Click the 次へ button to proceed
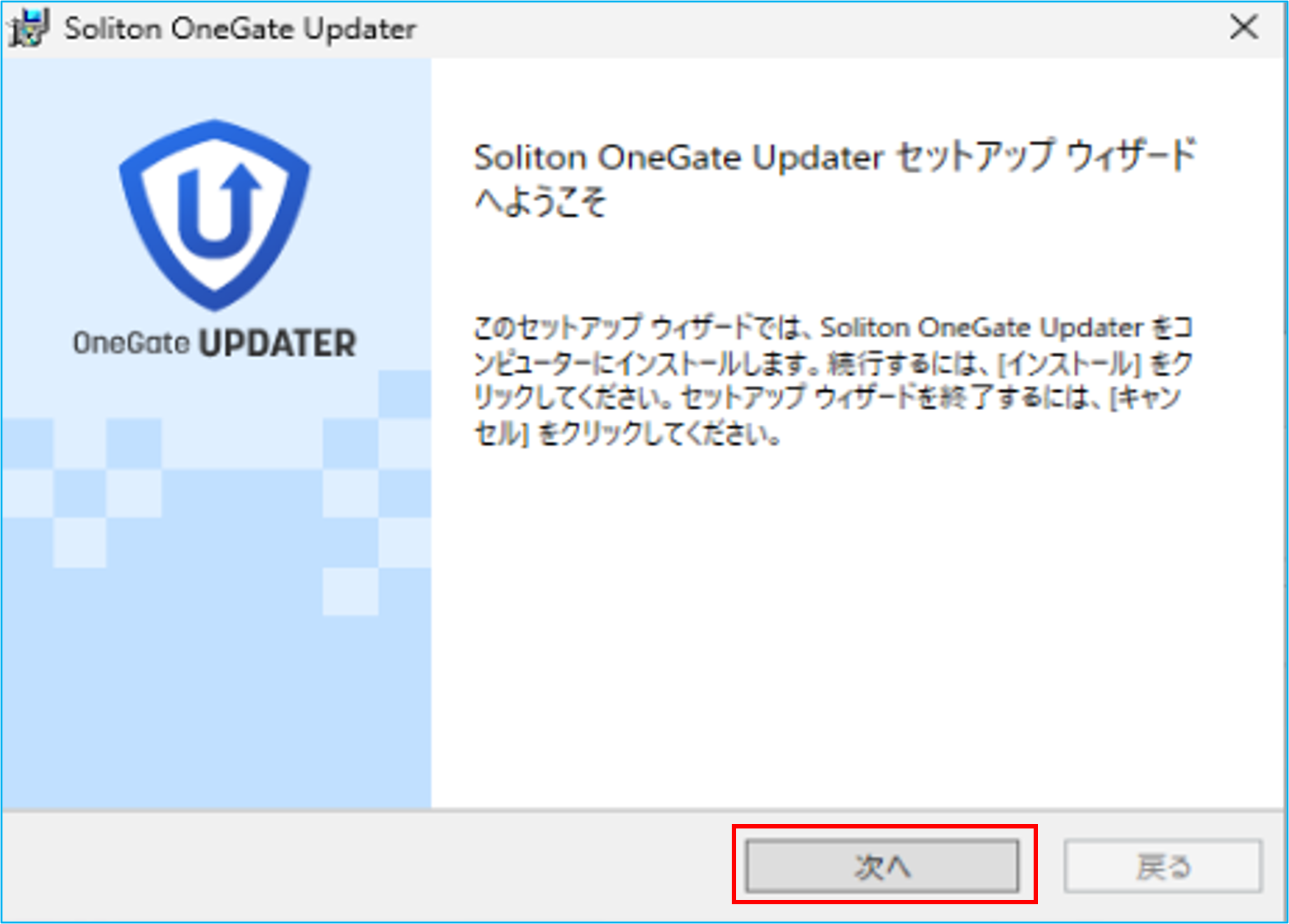Viewport: 1289px width, 924px height. point(883,866)
